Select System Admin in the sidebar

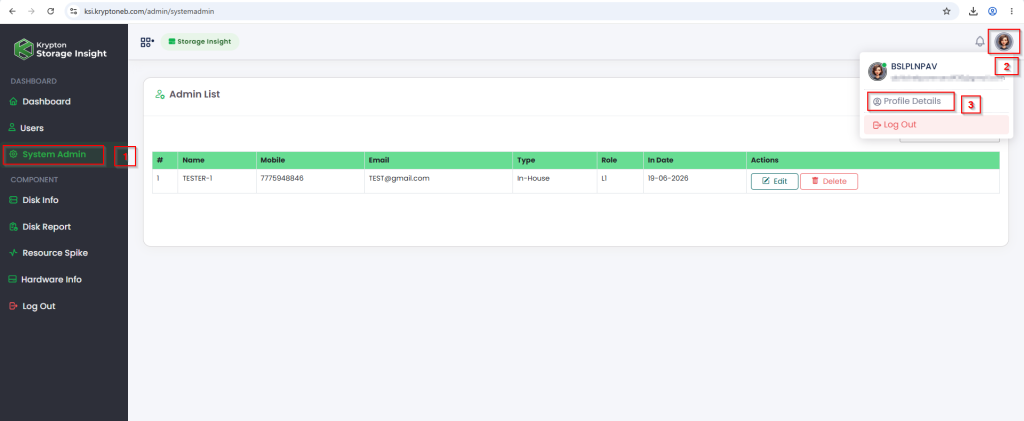[x=54, y=155]
